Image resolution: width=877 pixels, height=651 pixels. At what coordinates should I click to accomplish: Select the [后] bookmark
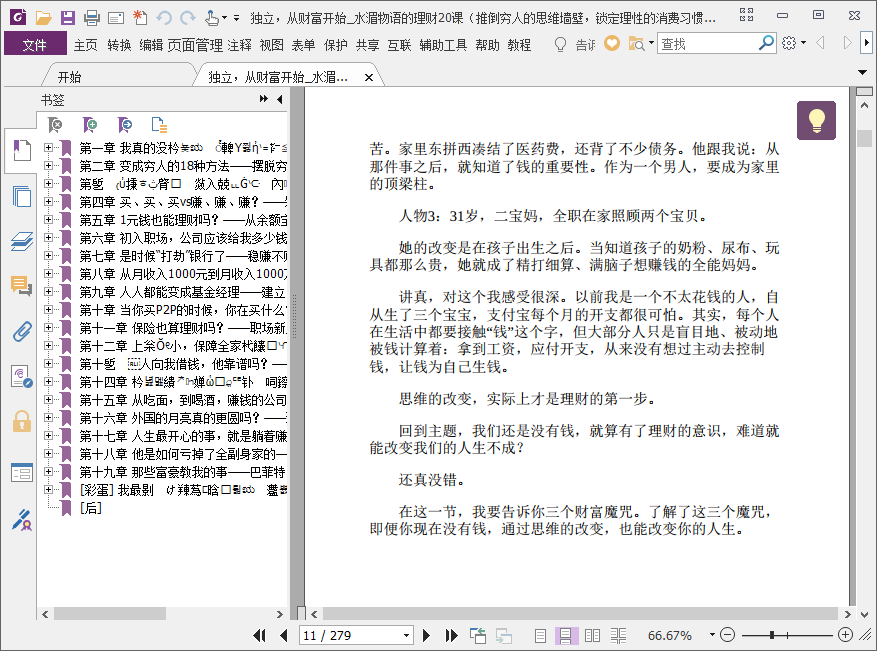coord(90,508)
